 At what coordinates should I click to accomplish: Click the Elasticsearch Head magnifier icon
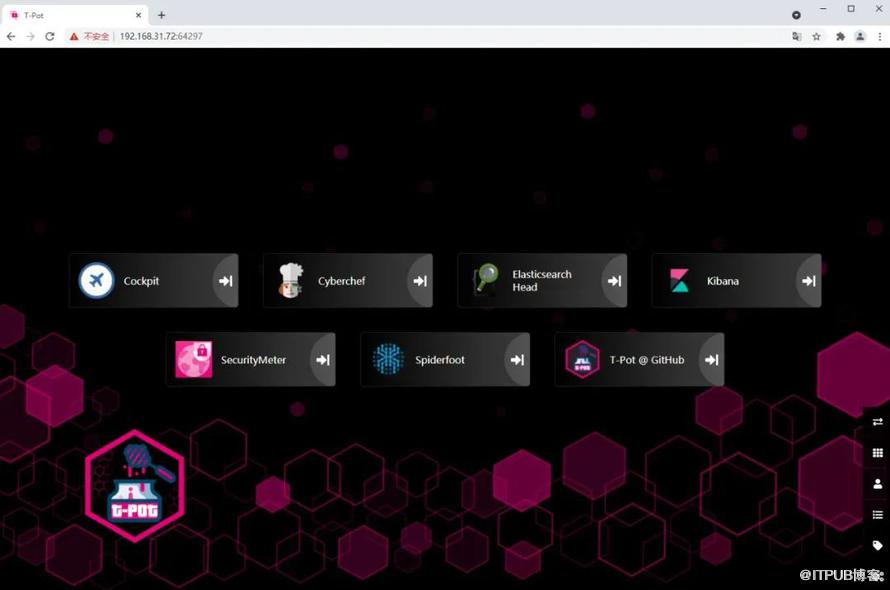click(x=485, y=279)
